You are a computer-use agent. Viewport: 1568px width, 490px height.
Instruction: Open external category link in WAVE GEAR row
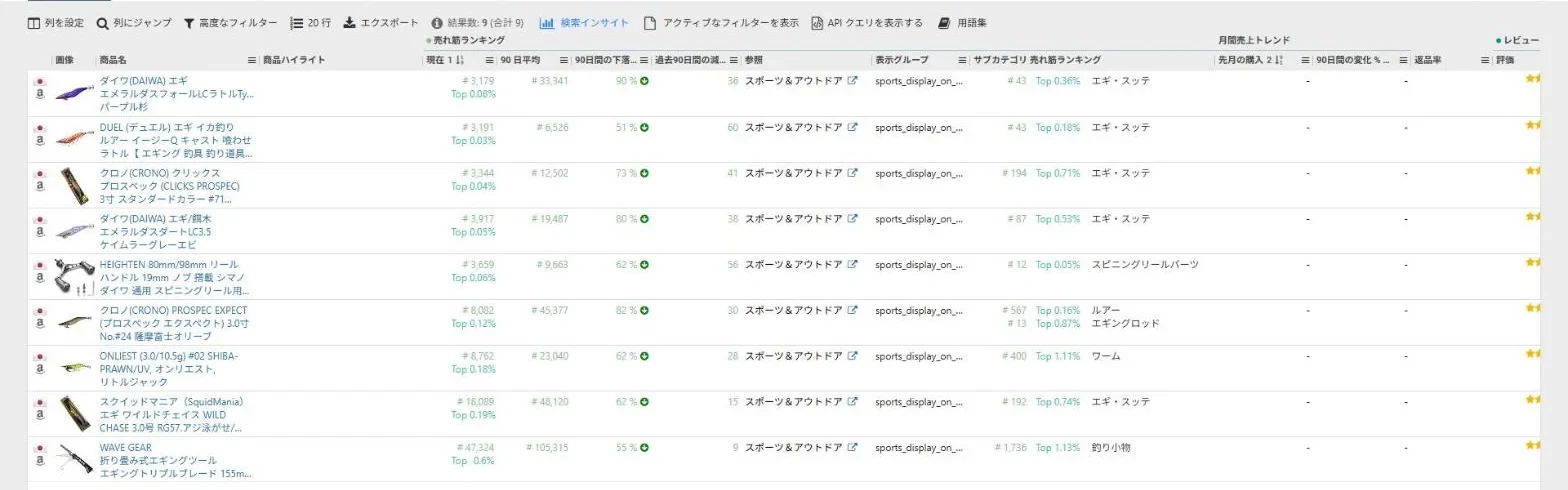coord(852,448)
